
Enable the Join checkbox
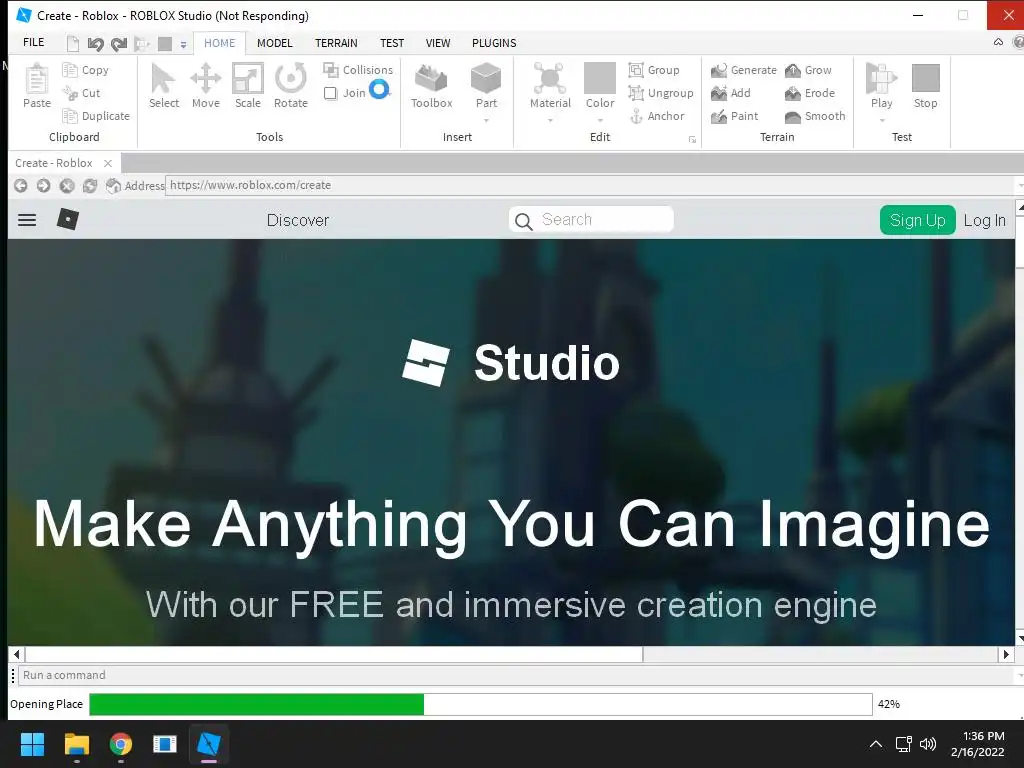point(330,93)
